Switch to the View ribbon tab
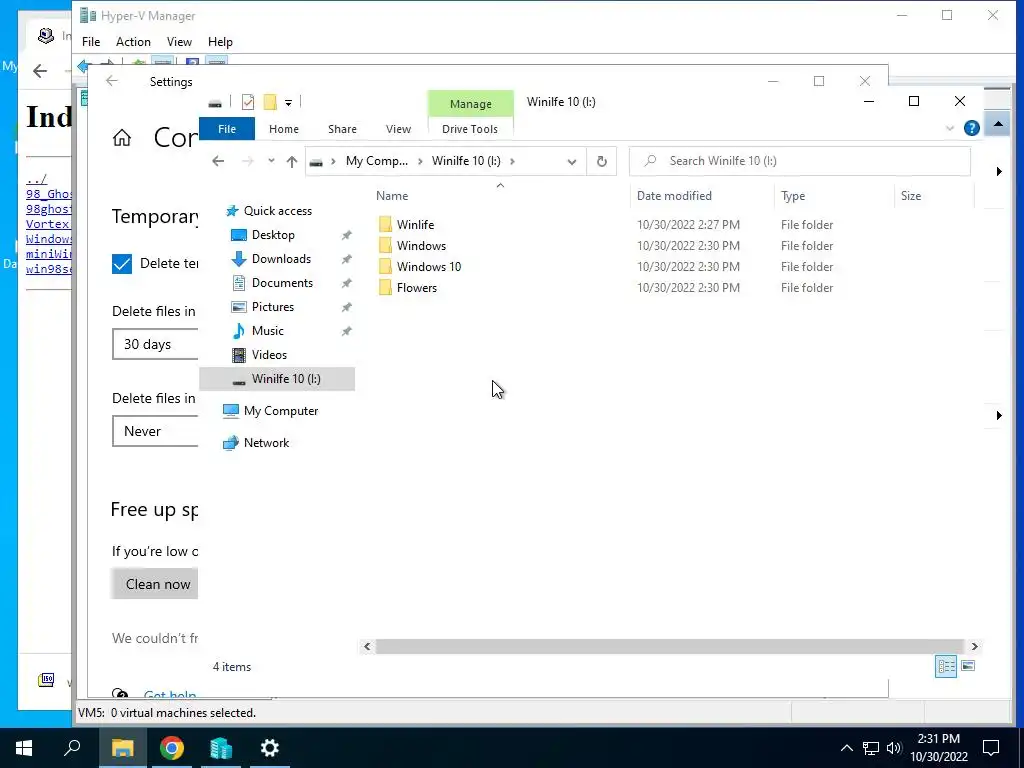The image size is (1024, 768). pos(398,129)
